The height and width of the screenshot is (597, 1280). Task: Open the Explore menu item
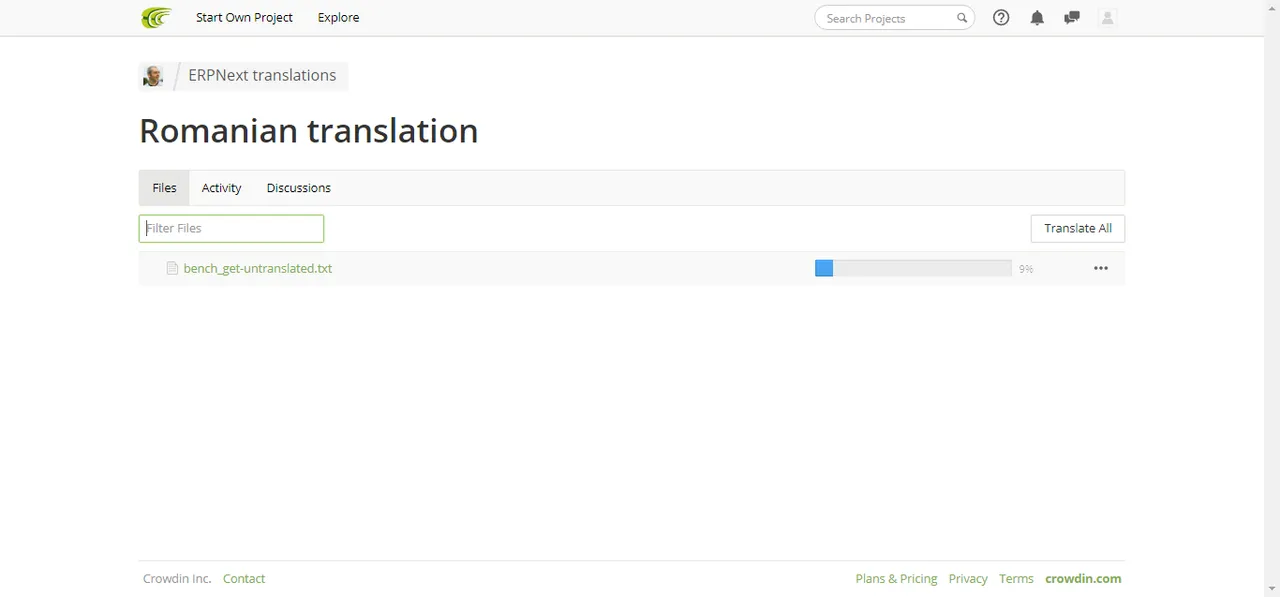click(338, 18)
